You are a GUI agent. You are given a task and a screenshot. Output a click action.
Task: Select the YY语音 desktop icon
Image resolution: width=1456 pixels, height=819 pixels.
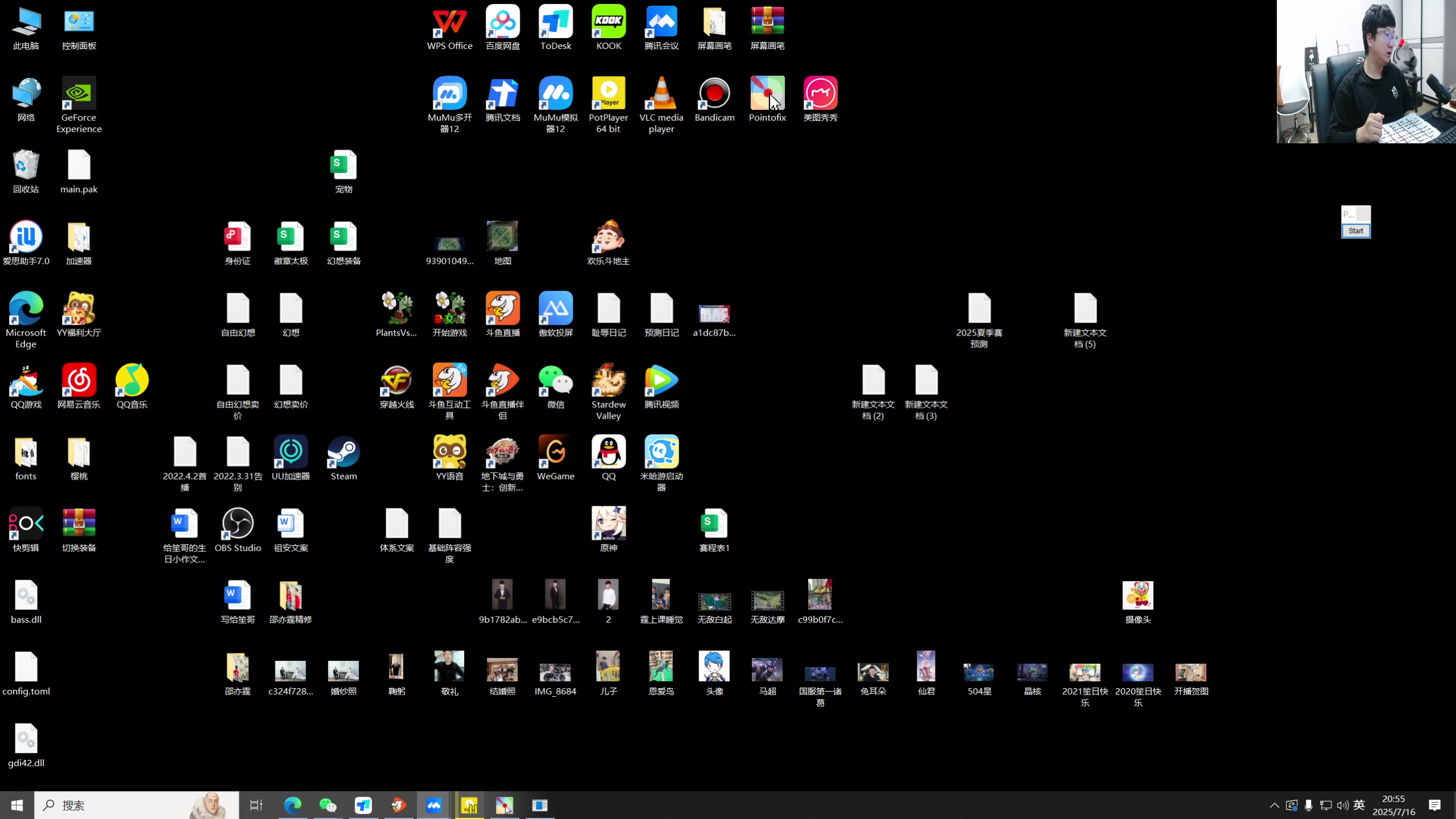click(449, 458)
